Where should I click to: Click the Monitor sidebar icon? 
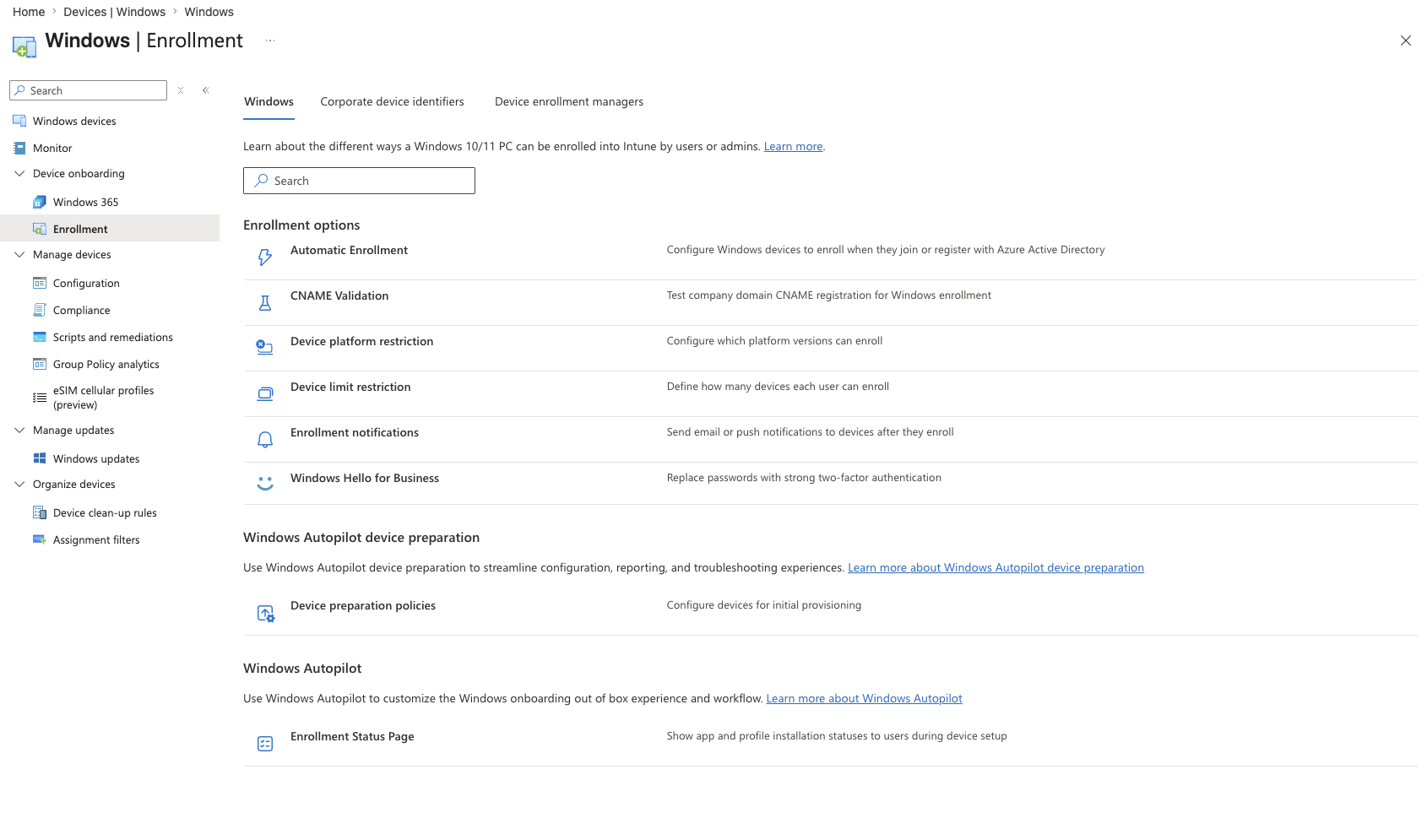pos(19,148)
